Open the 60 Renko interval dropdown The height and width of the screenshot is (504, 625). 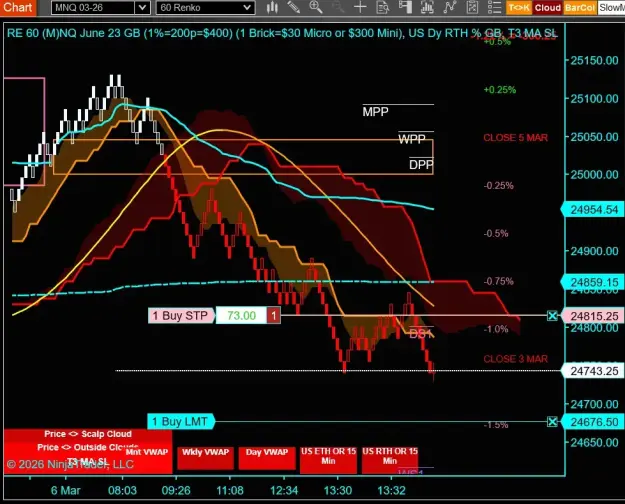pyautogui.click(x=205, y=8)
